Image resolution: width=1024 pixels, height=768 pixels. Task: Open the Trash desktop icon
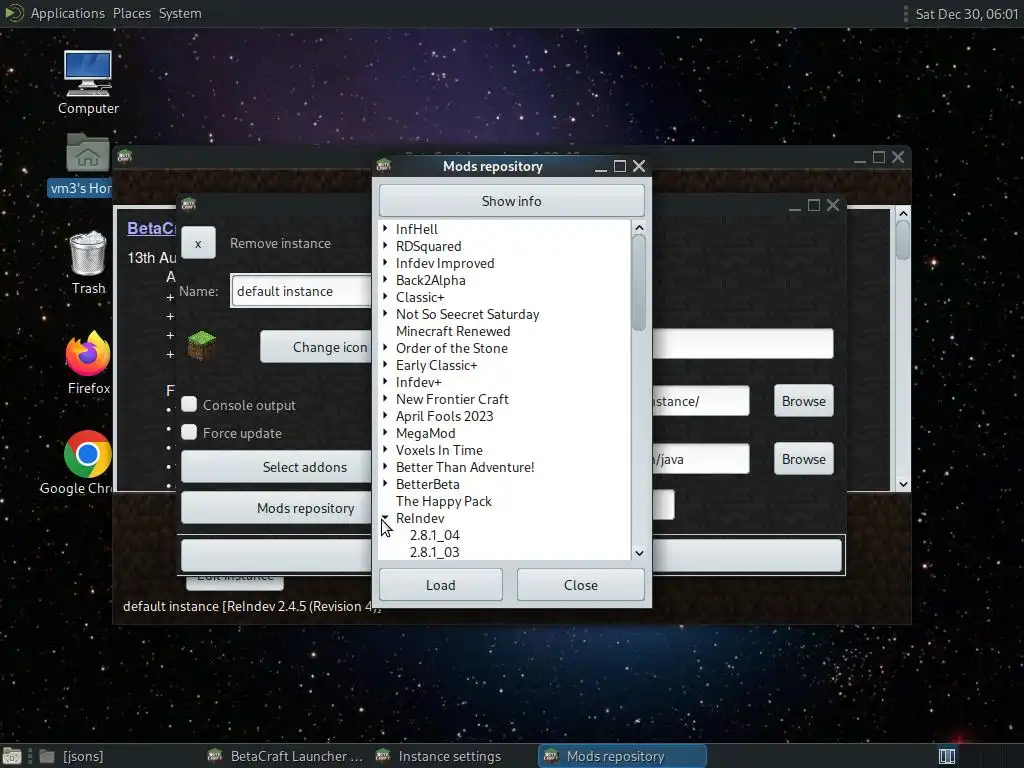tap(88, 263)
